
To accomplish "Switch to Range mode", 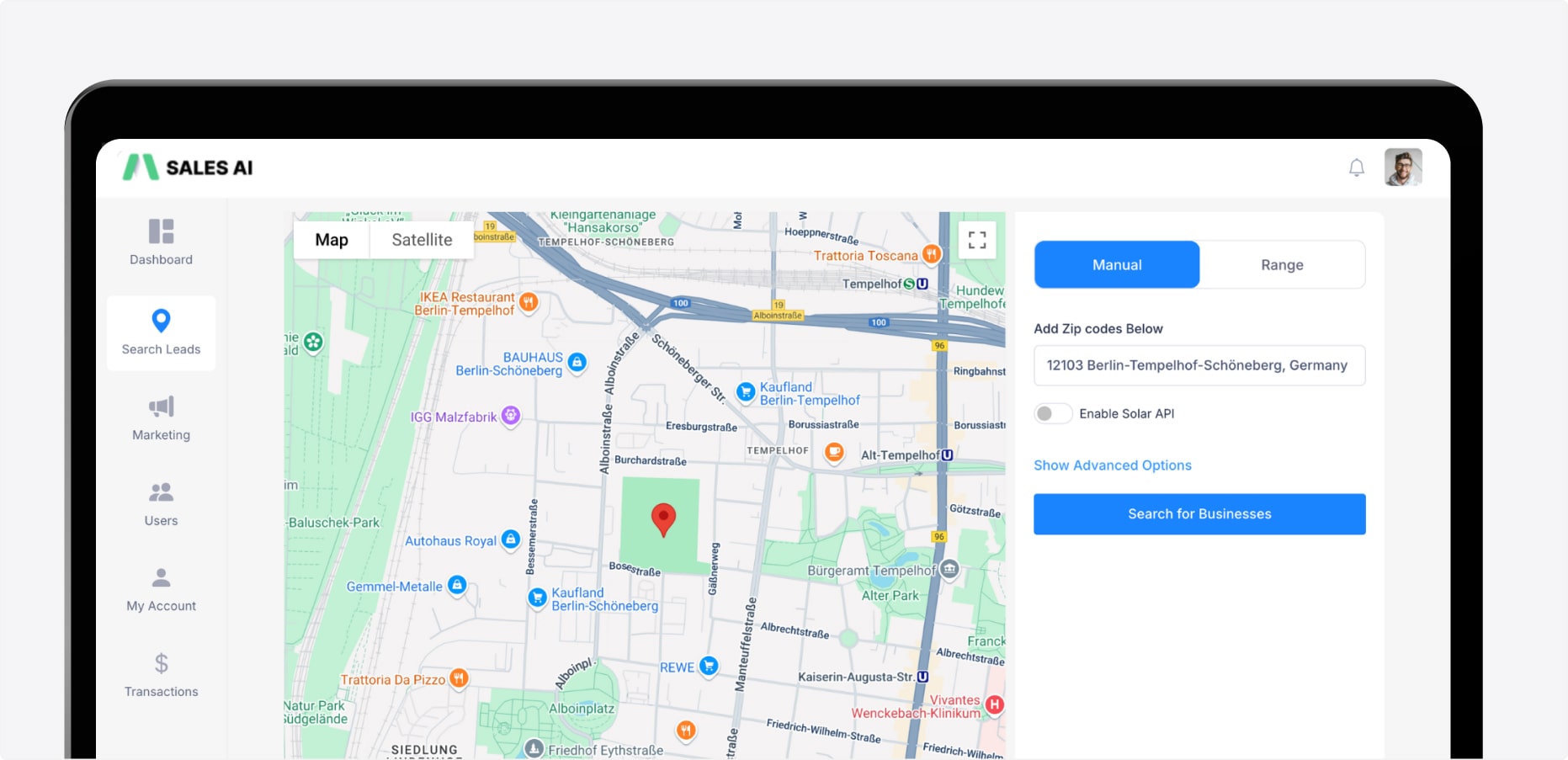I will pyautogui.click(x=1281, y=265).
